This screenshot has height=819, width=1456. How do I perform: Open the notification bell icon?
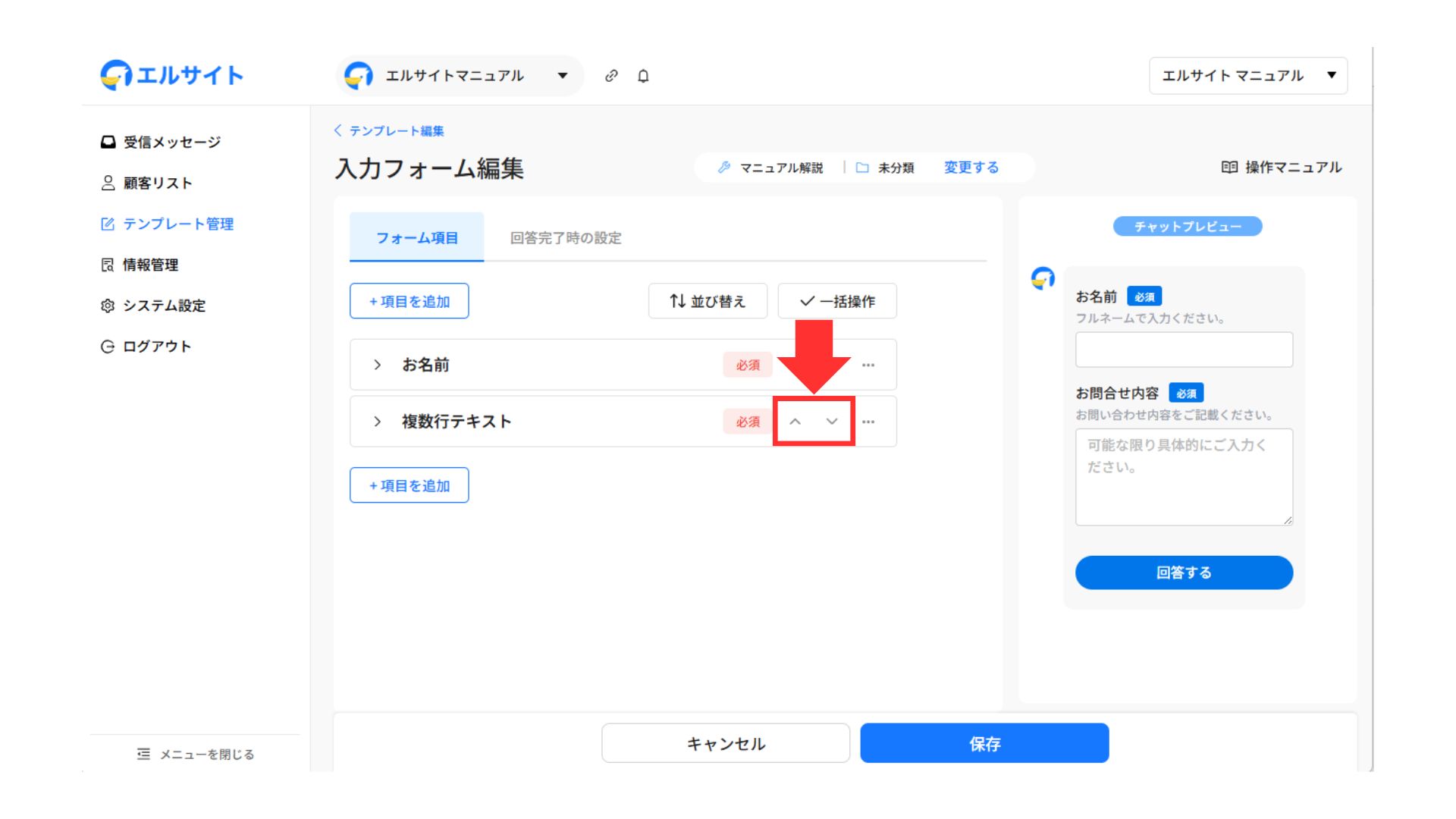point(643,76)
